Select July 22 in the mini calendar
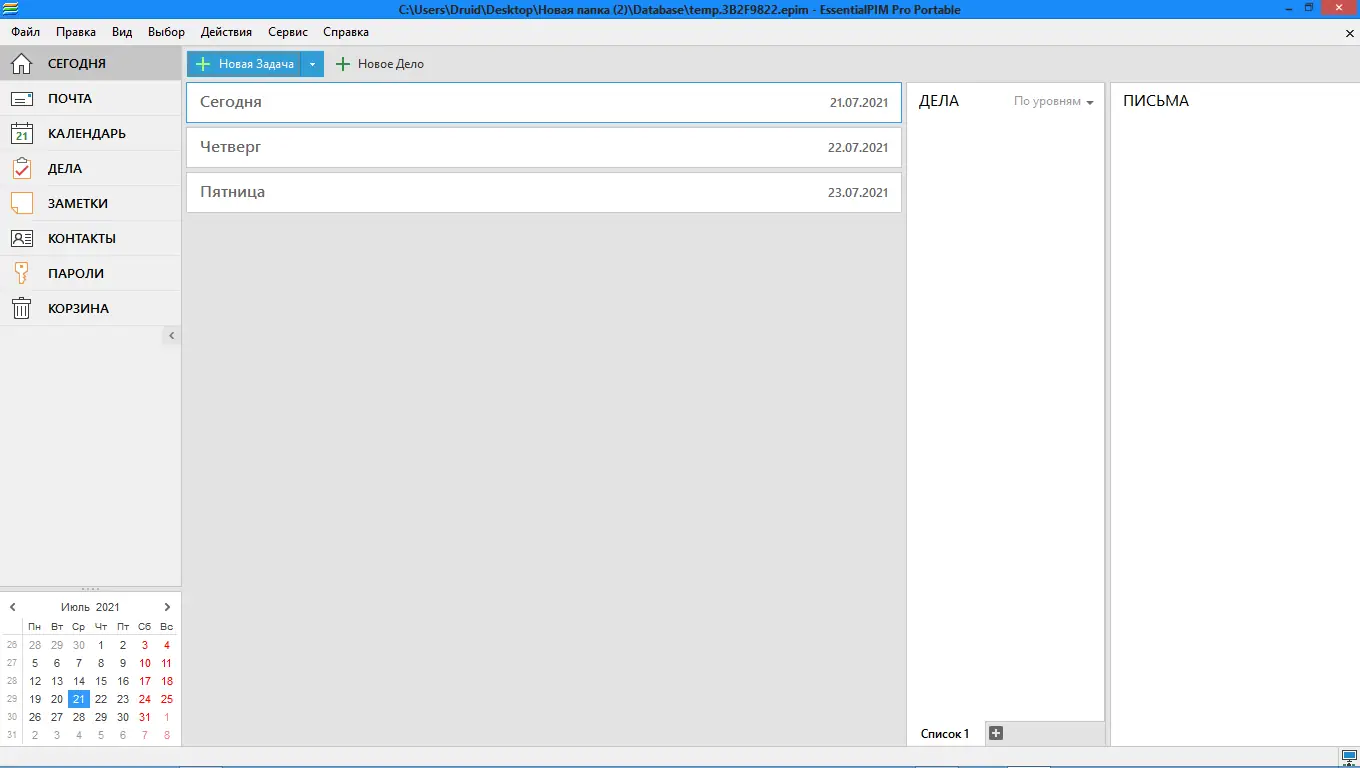 point(101,699)
